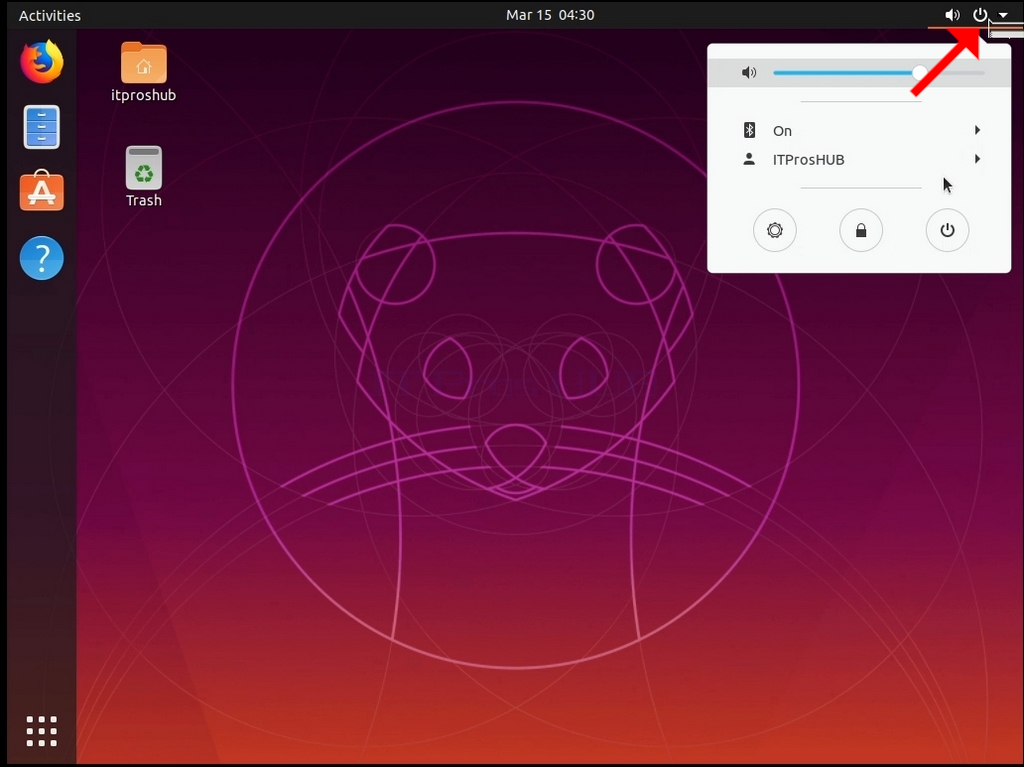
Task: Click the volume slider track
Action: 879,73
